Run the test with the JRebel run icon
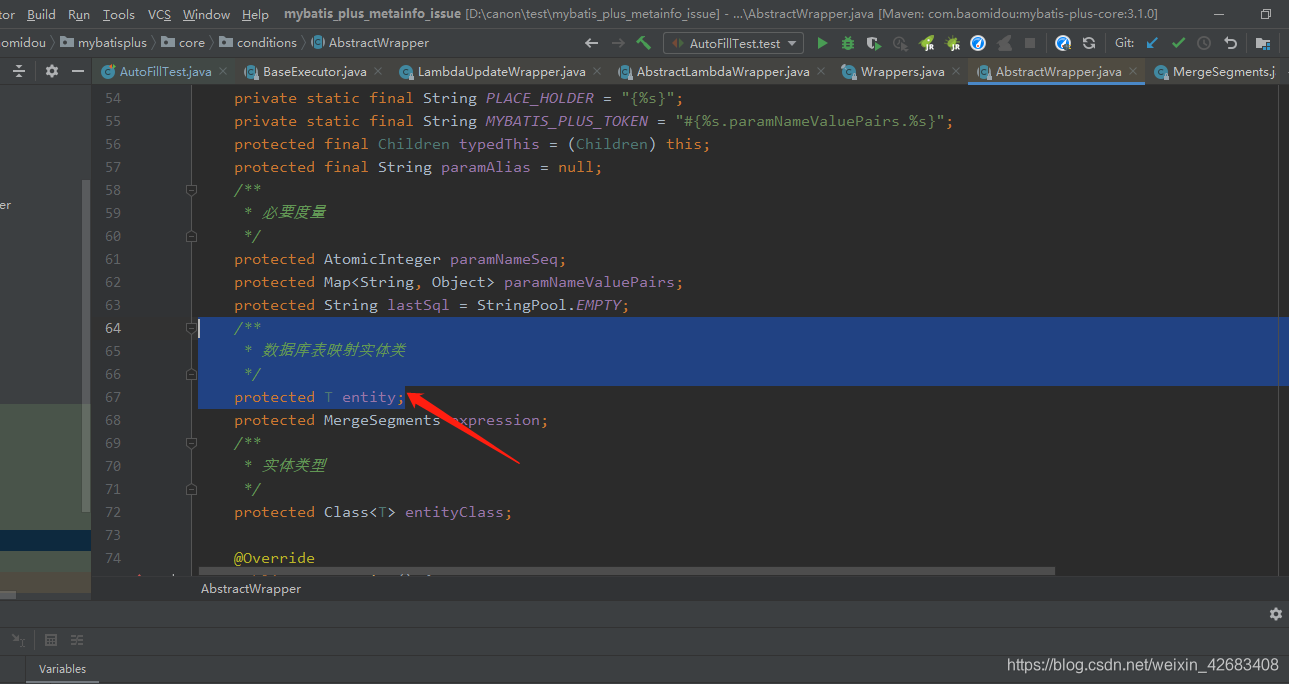 pyautogui.click(x=925, y=43)
